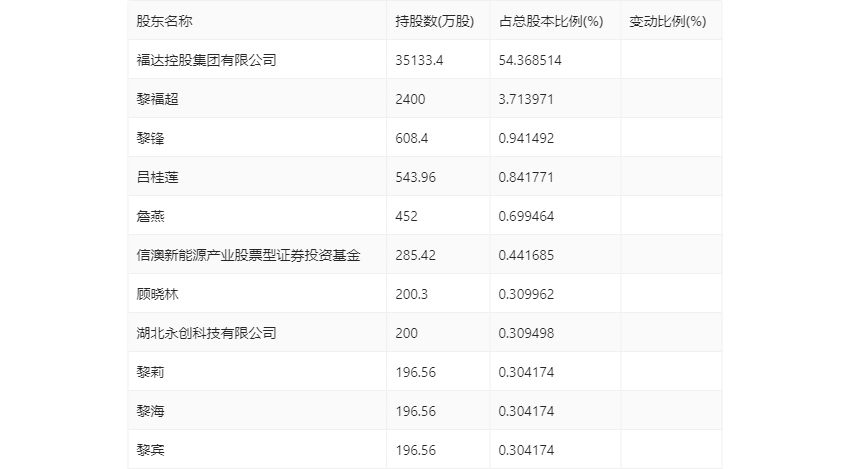Click 196.56 in the 黎莉 row
Viewport: 850px width, 469px height.
pos(415,372)
